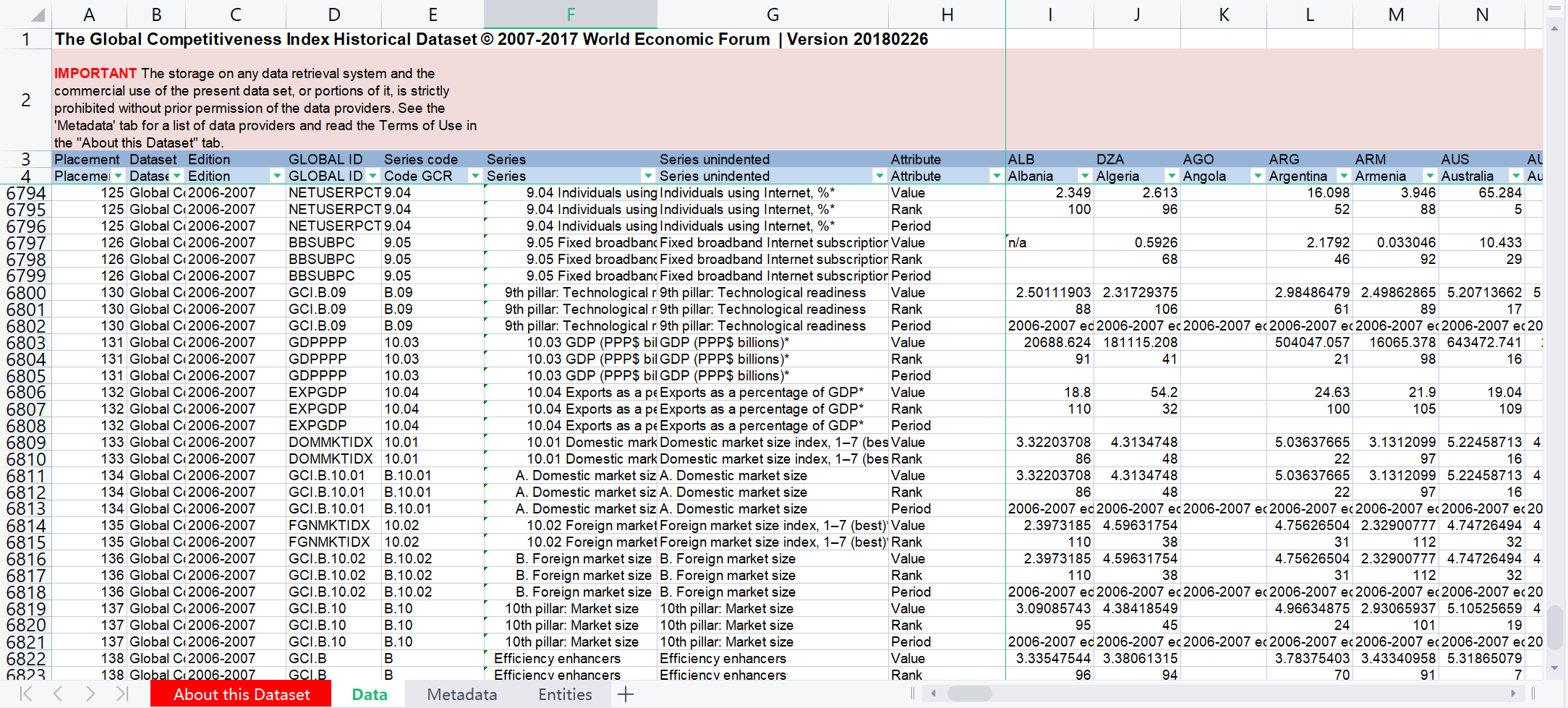Viewport: 1568px width, 708px height.
Task: Open the About this Dataset tab
Action: (241, 694)
